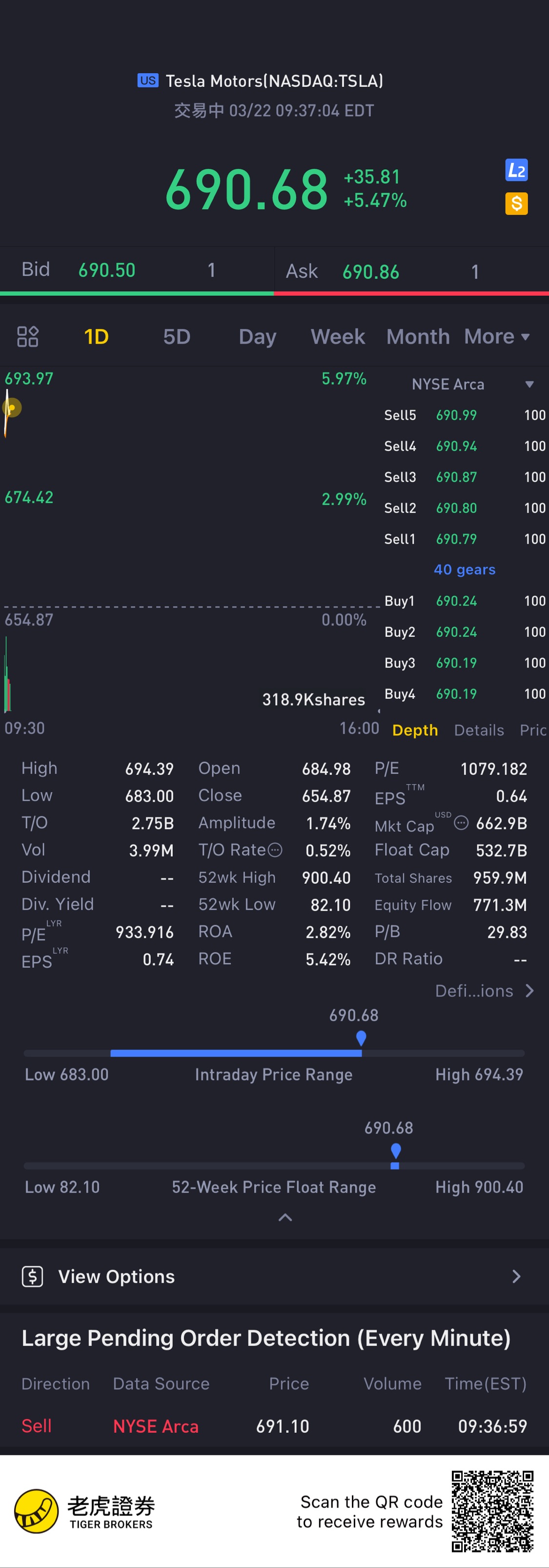Screen dimensions: 549x1568
Task: Tap the Tesla Motors(NASDAQ:TSLA) title
Action: [274, 81]
